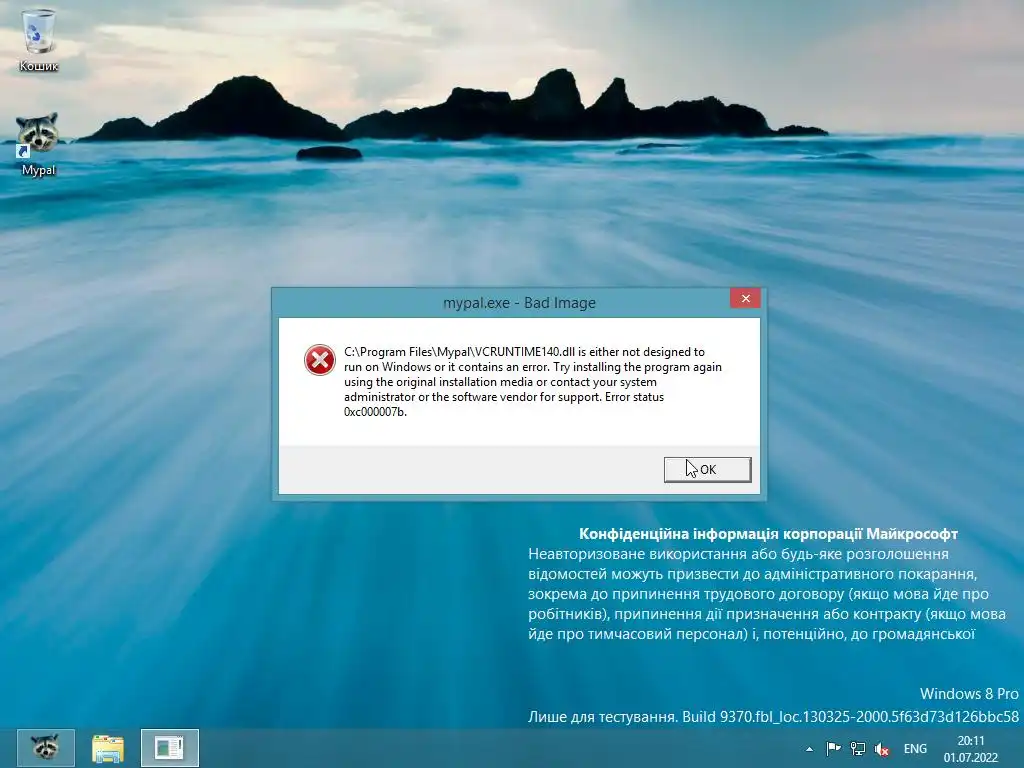Open Action Center flag icon
The width and height of the screenshot is (1024, 768).
[x=833, y=749]
